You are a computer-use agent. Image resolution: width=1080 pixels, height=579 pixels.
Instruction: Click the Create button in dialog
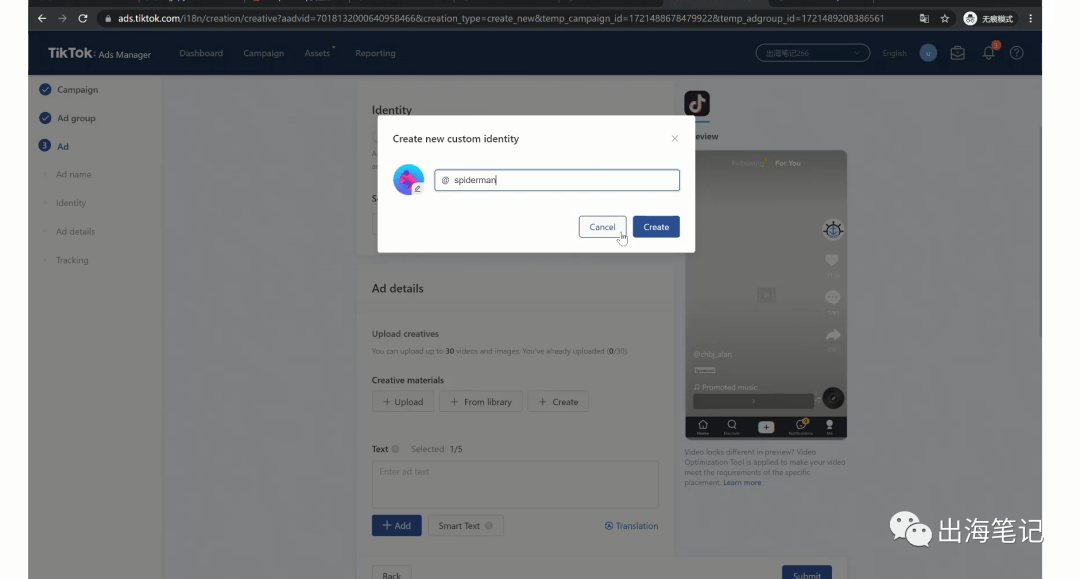point(656,227)
